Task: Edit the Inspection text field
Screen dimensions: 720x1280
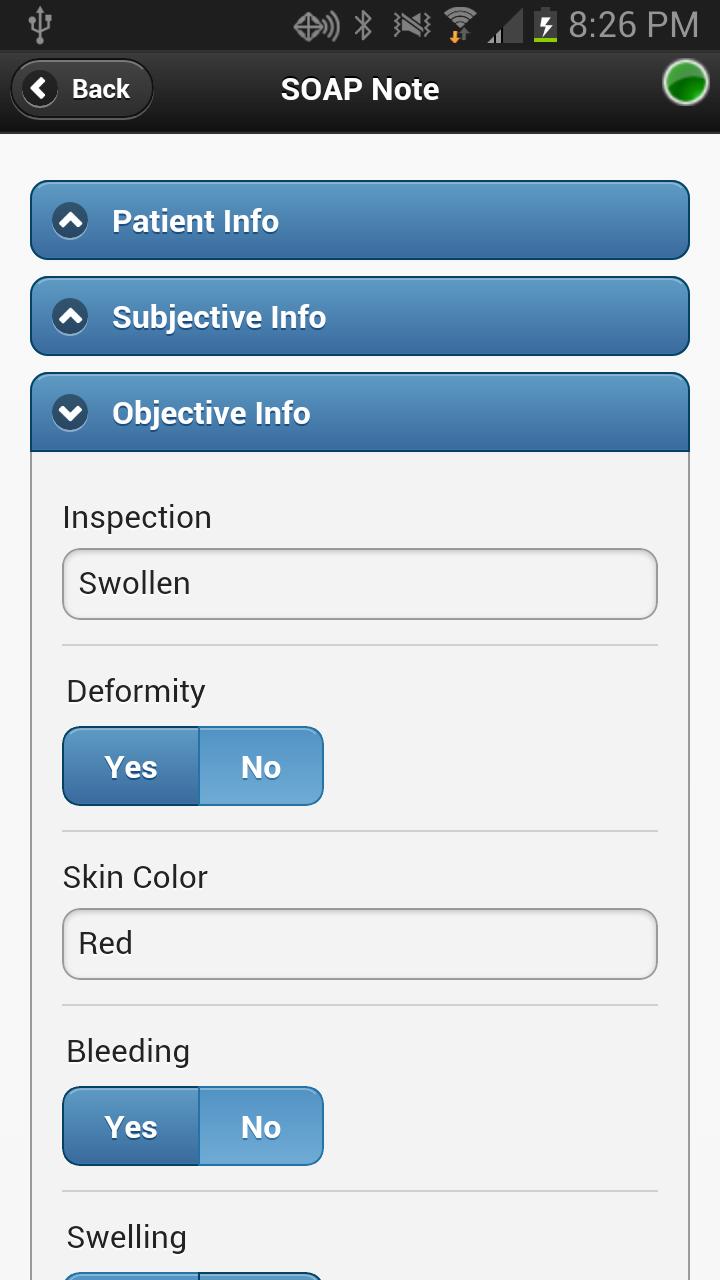Action: 360,584
